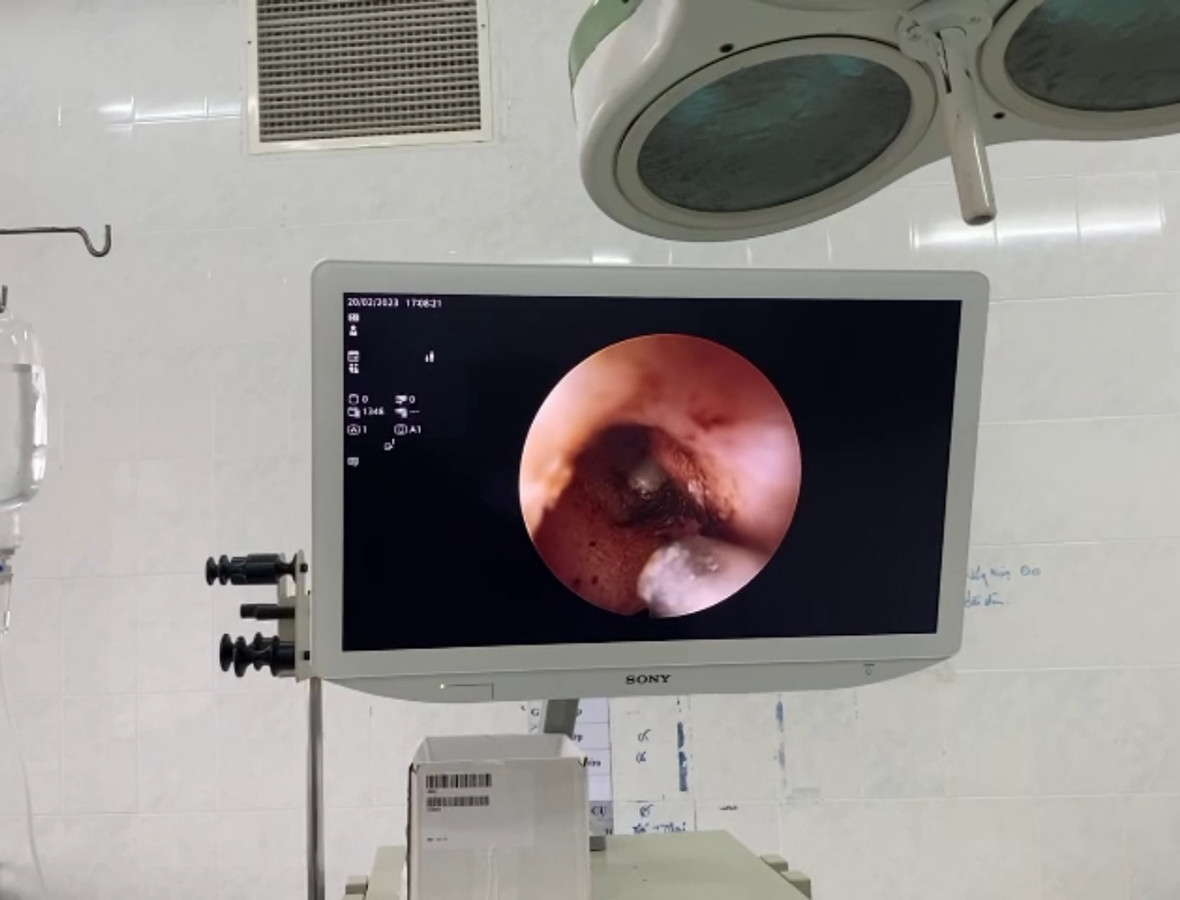
Task: Click the timestamp next to the date
Action: click(x=423, y=302)
